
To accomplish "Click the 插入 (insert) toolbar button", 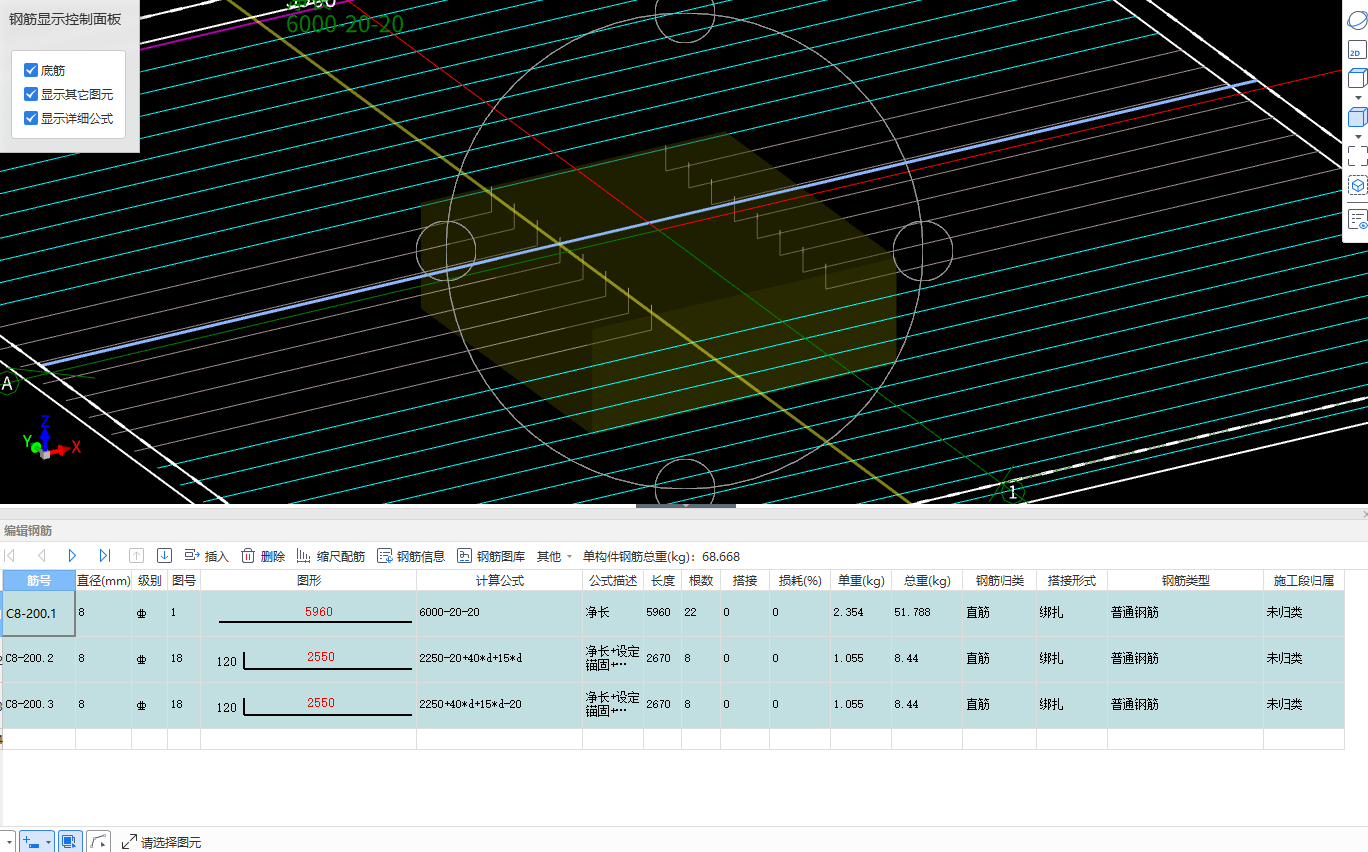I will (x=207, y=556).
